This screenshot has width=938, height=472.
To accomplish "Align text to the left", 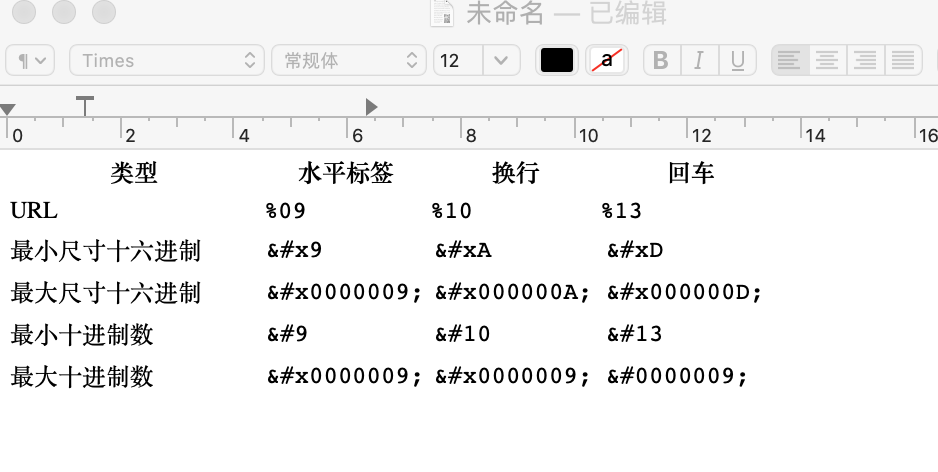I will [x=790, y=60].
